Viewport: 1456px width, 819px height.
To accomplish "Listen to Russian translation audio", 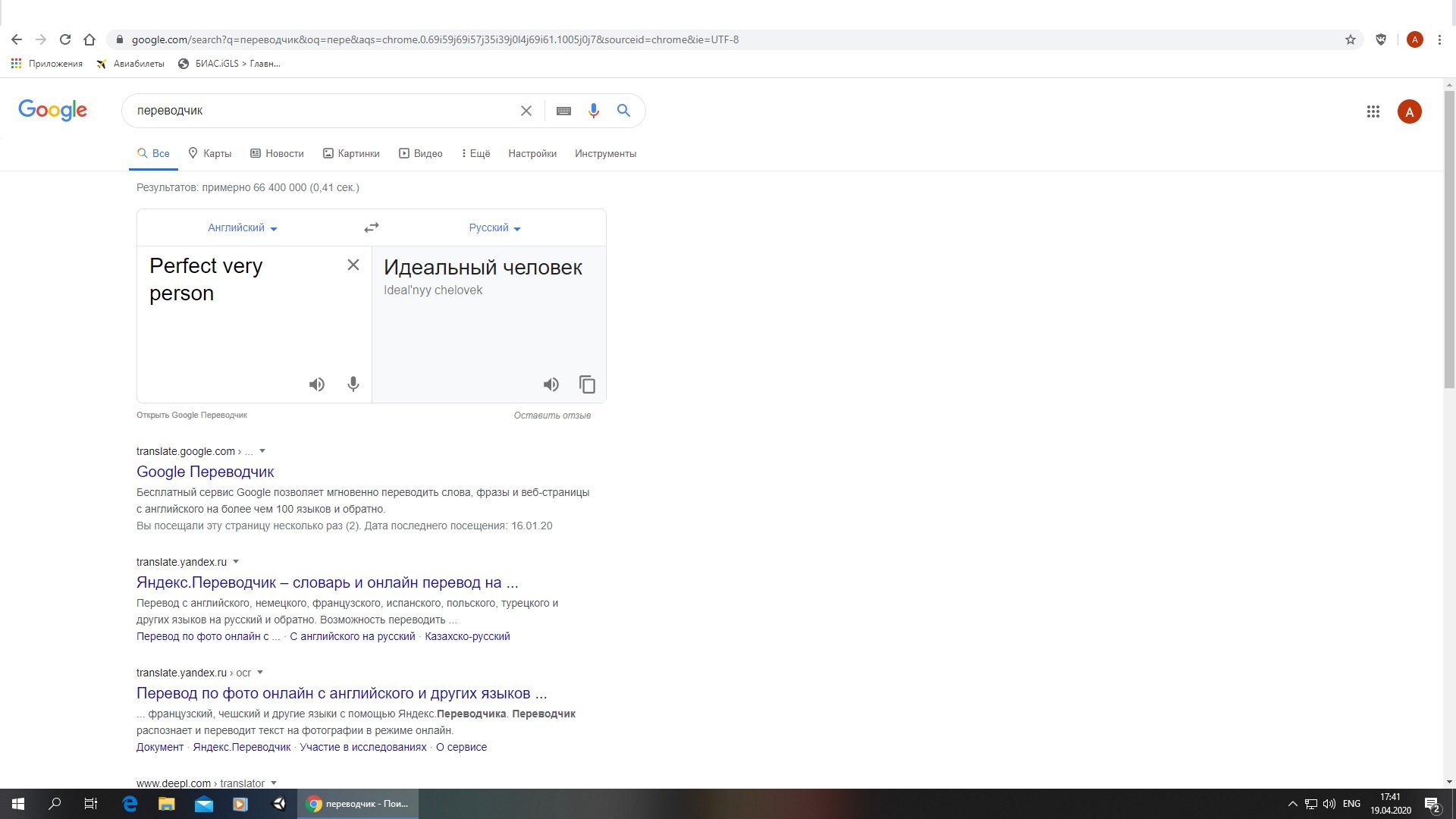I will tap(551, 384).
